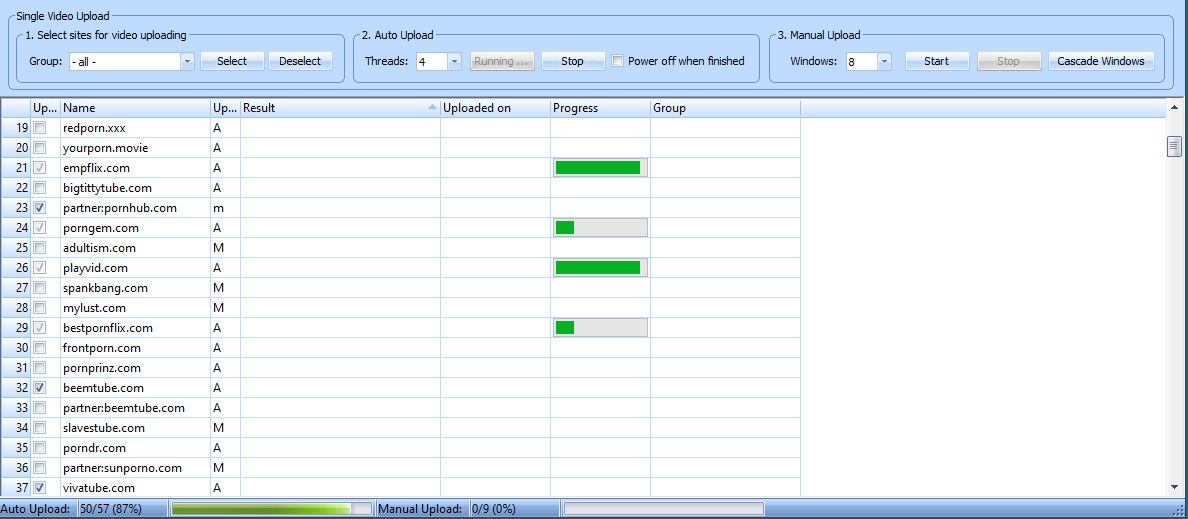This screenshot has width=1188, height=519.
Task: Click the playvid.com progress bar
Action: click(x=600, y=268)
